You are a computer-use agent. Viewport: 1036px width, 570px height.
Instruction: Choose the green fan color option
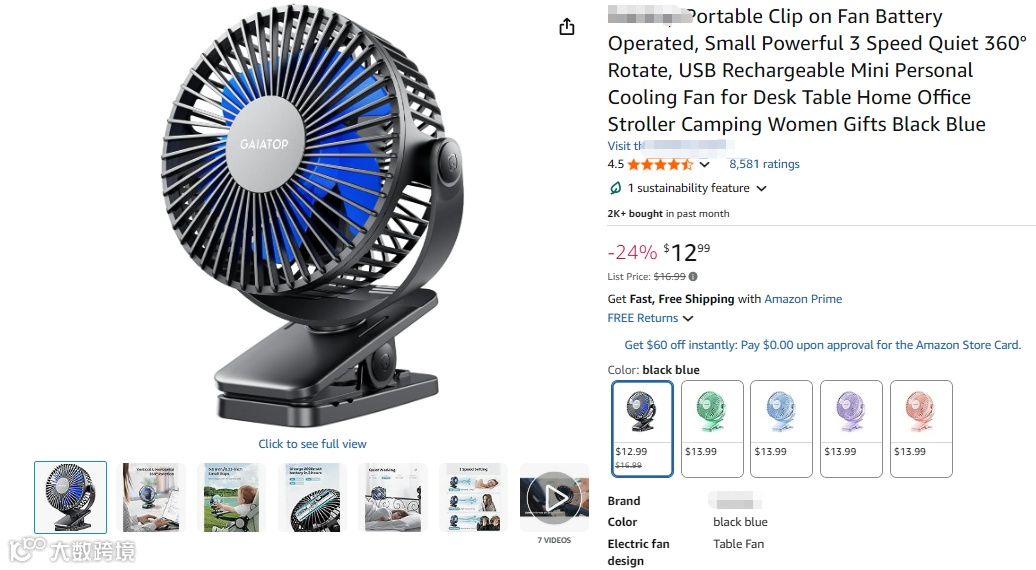coord(712,429)
